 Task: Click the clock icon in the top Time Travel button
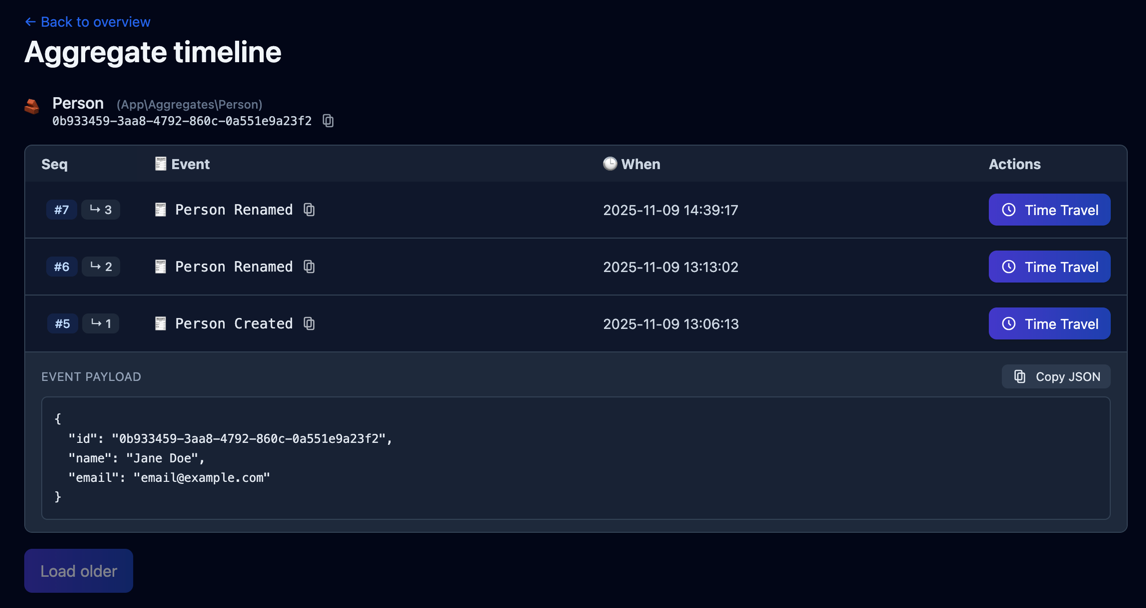1007,210
